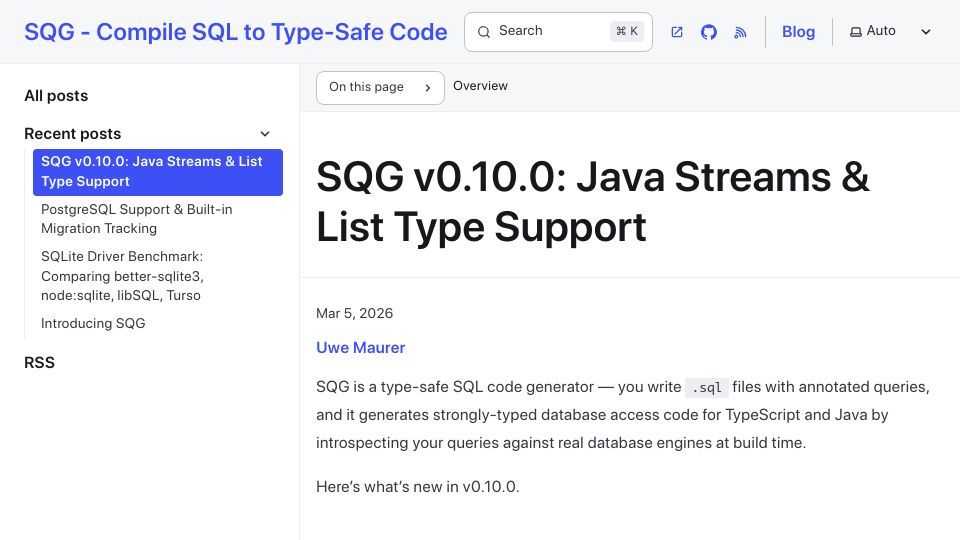The image size is (960, 540).
Task: Click the .sql inline code
Action: [x=707, y=388]
